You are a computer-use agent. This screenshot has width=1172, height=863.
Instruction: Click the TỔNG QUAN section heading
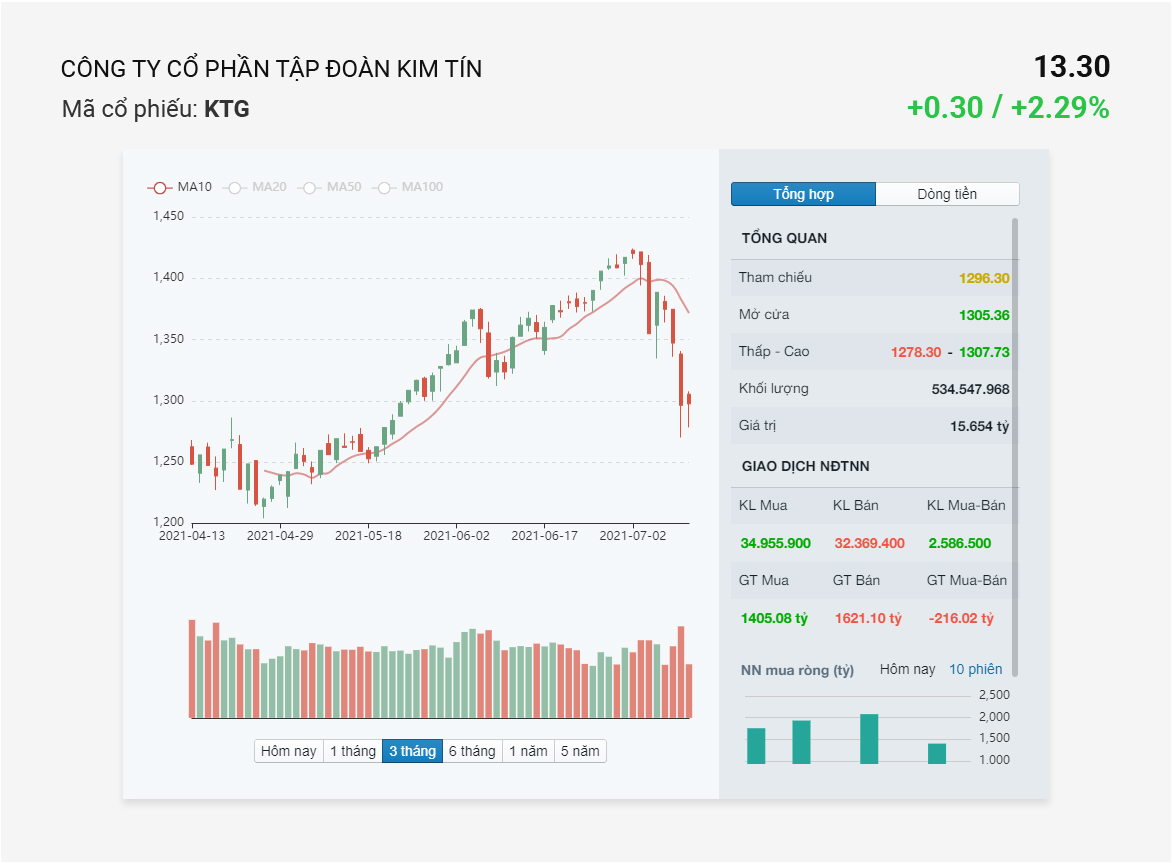[784, 238]
